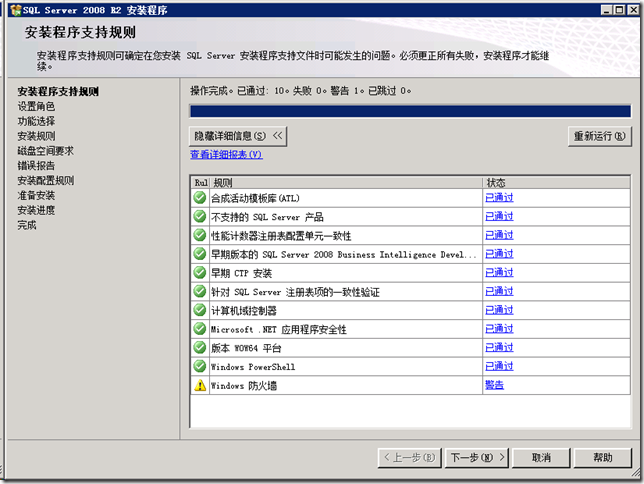
Task: Open 已通过 link for 早期 CTP 安装
Action: (x=499, y=272)
